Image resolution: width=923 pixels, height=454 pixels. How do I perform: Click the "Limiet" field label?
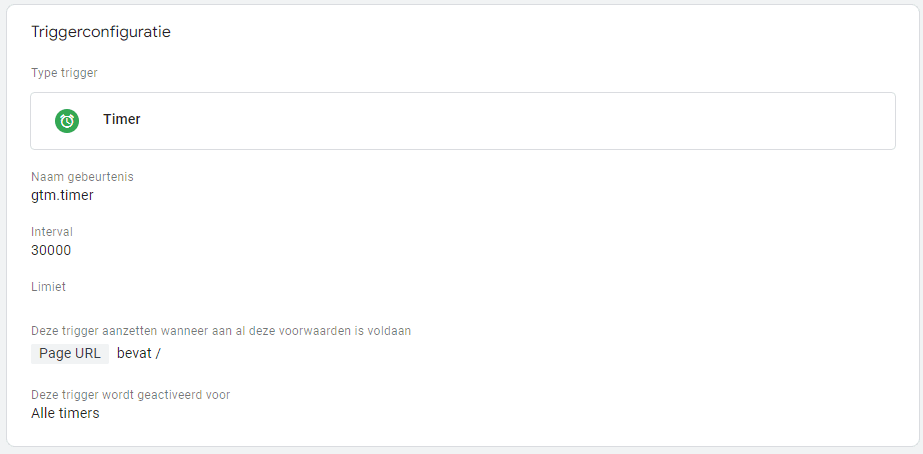(x=48, y=287)
